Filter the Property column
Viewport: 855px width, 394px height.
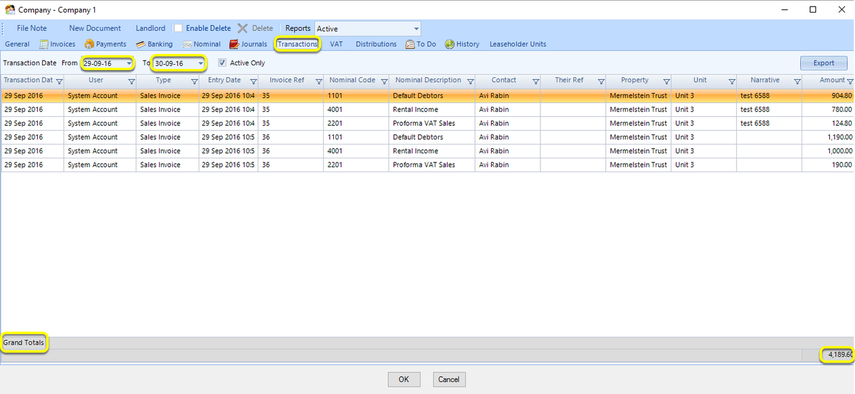(x=666, y=81)
